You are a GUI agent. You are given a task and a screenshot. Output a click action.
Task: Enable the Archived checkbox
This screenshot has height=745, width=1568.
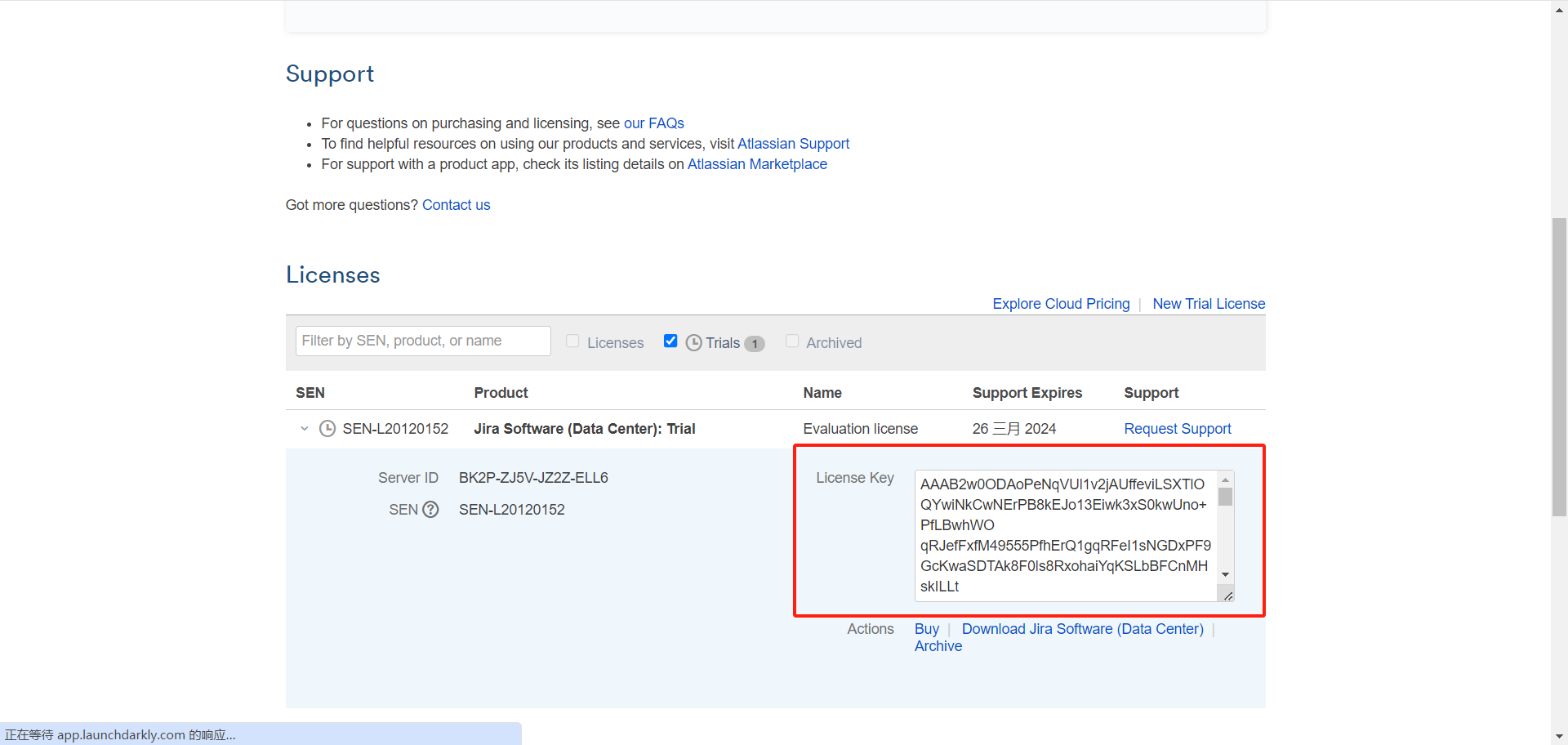tap(792, 341)
